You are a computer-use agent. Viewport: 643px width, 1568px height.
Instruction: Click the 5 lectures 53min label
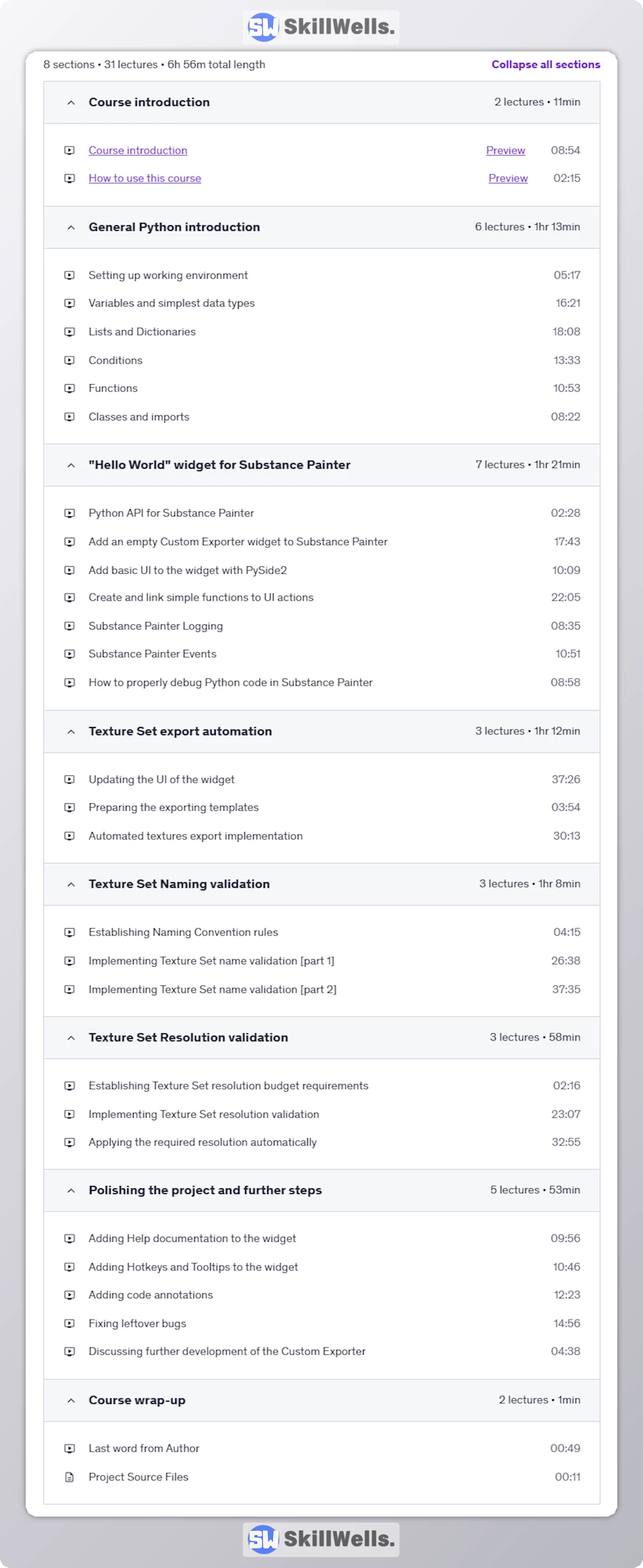(535, 1190)
